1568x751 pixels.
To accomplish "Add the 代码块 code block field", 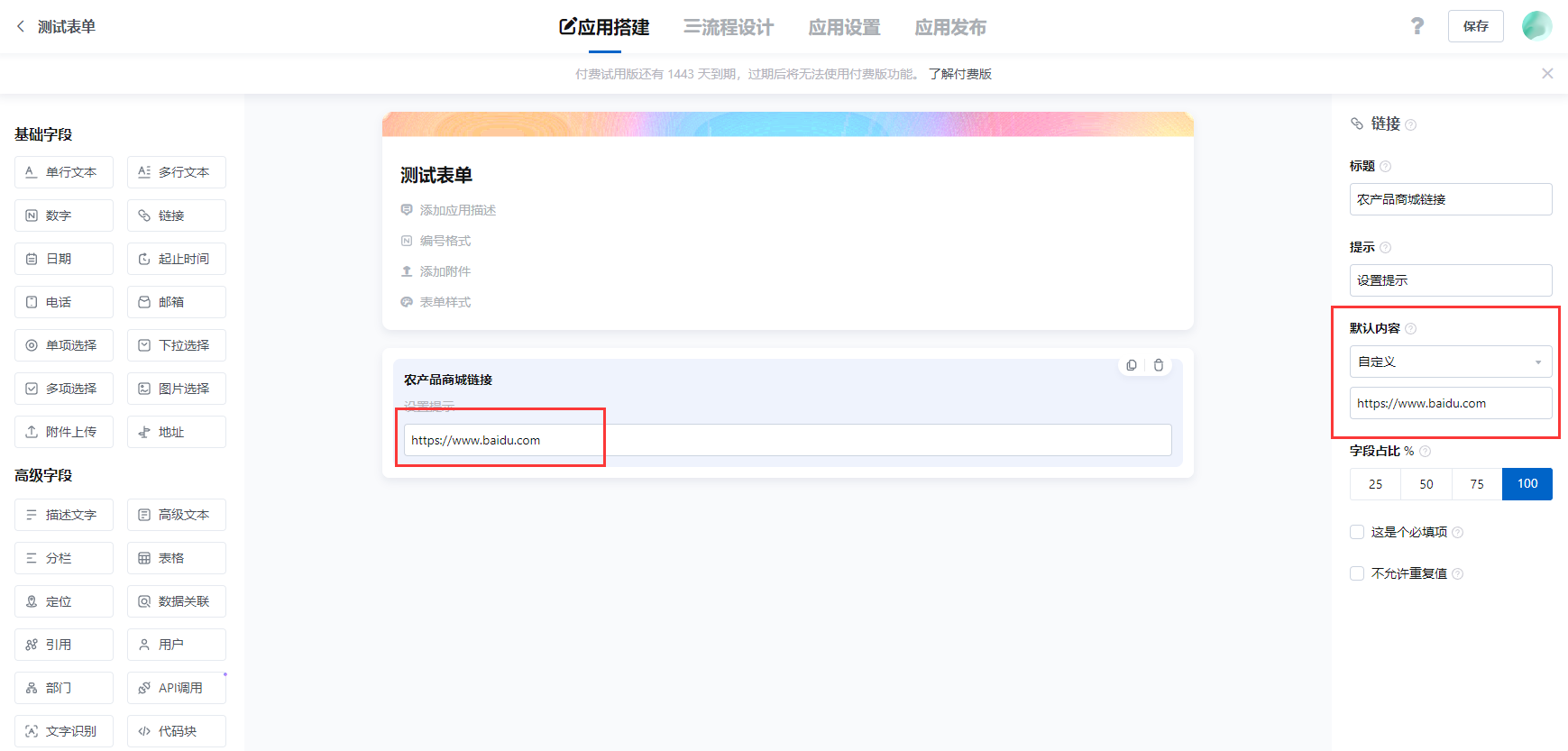I will pos(177,731).
